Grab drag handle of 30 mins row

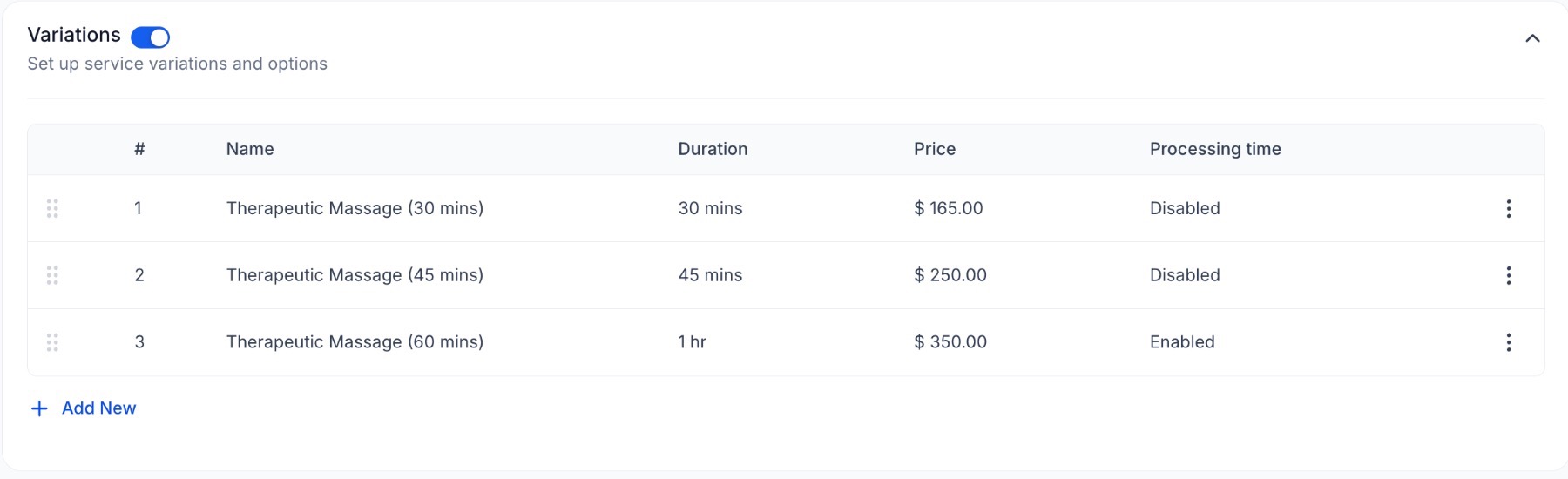click(x=52, y=209)
